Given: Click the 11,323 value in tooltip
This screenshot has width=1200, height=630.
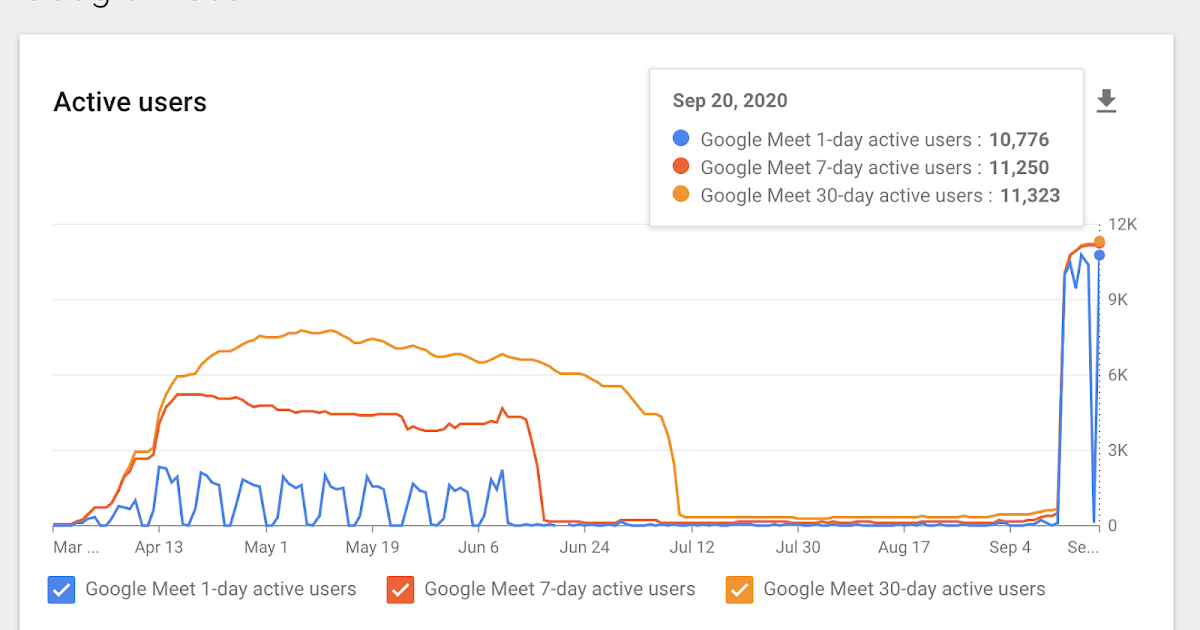Looking at the screenshot, I should pos(1029,196).
